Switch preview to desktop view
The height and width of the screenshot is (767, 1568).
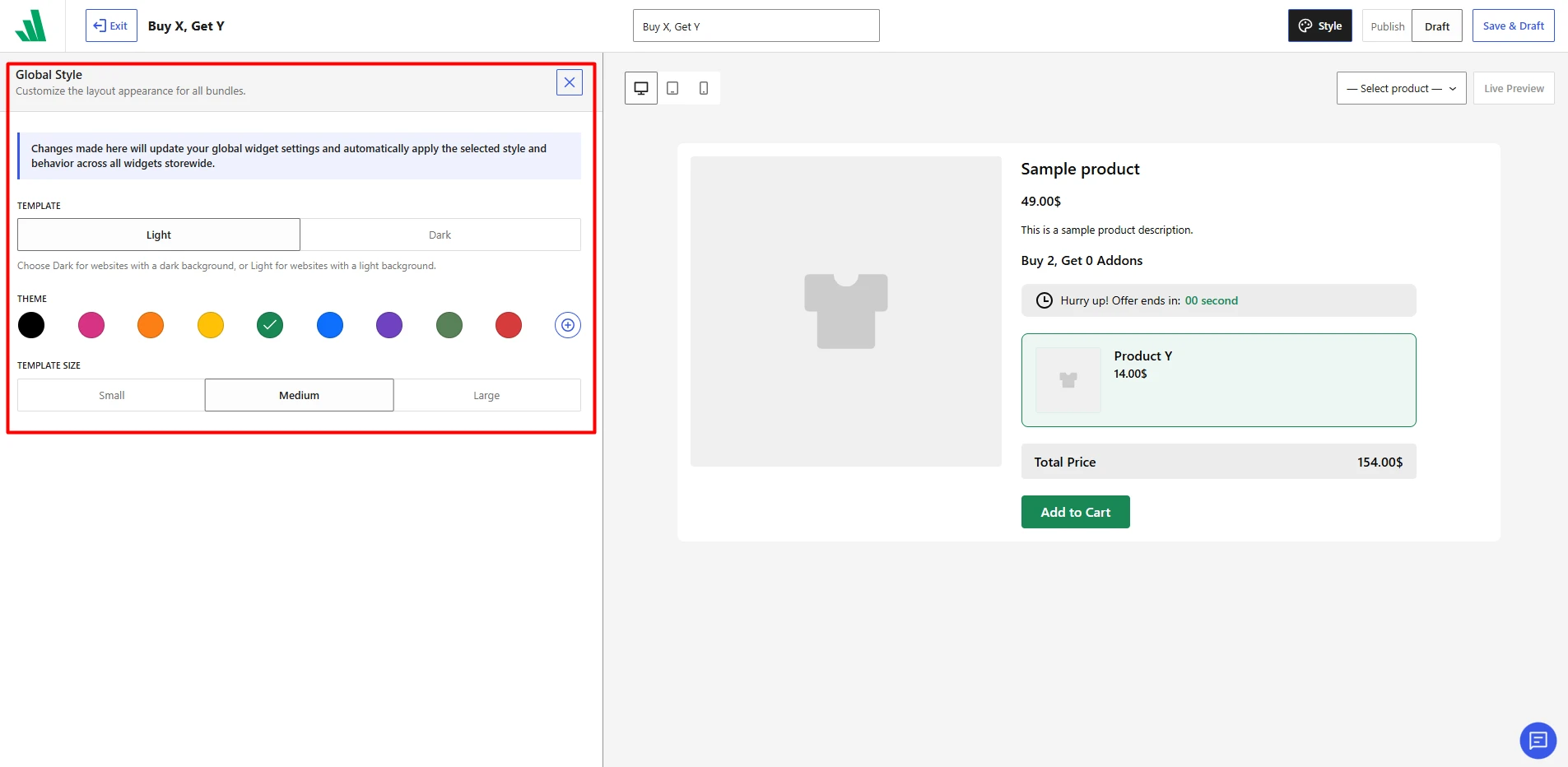point(641,88)
